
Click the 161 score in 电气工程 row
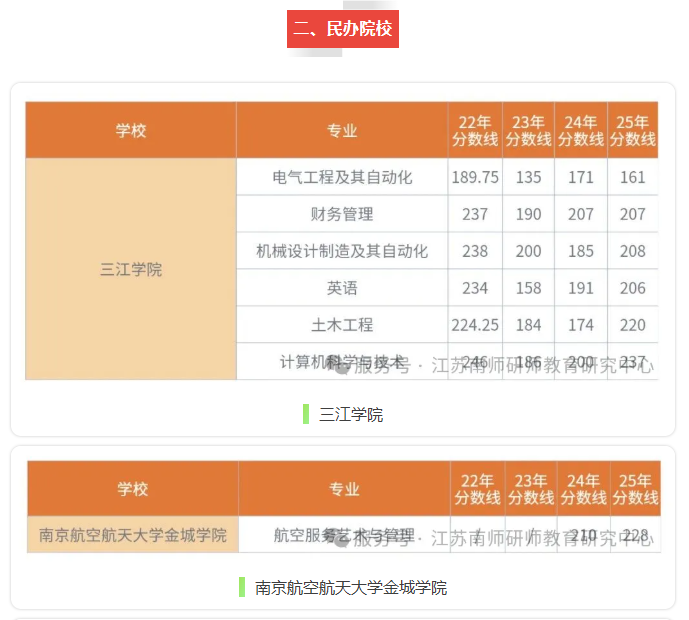pyautogui.click(x=633, y=177)
